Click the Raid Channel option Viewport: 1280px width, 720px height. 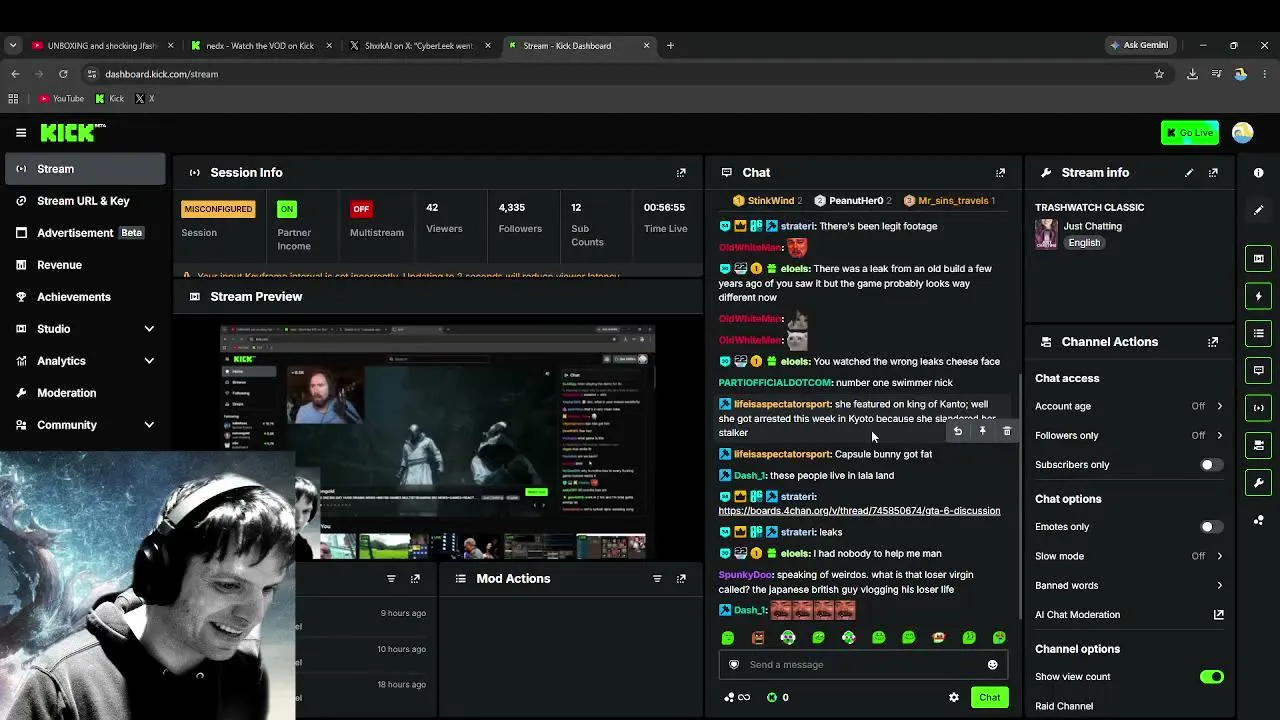coord(1064,706)
